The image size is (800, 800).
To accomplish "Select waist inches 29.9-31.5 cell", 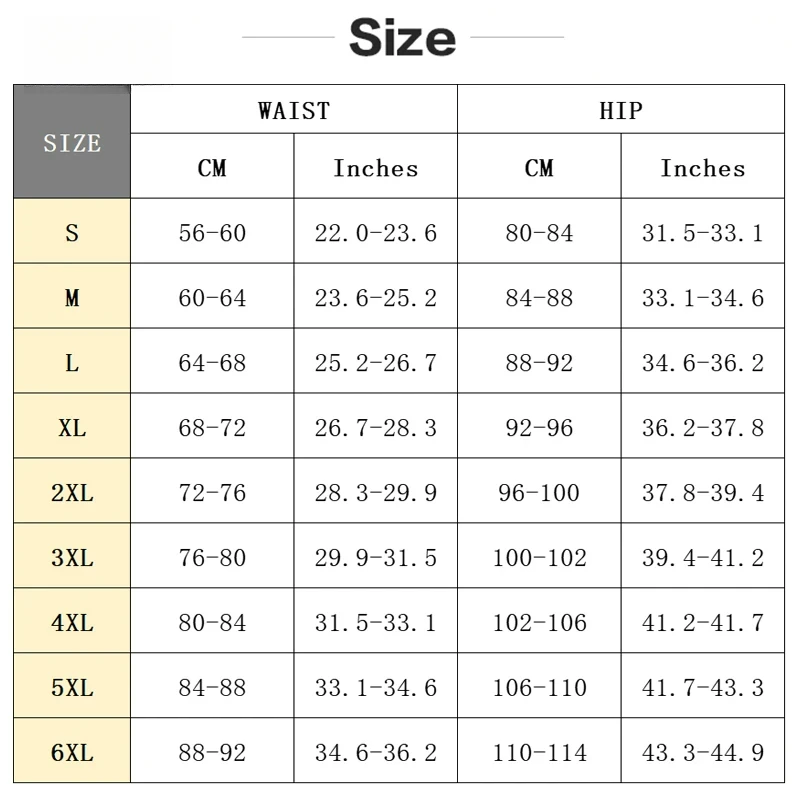I will (376, 556).
